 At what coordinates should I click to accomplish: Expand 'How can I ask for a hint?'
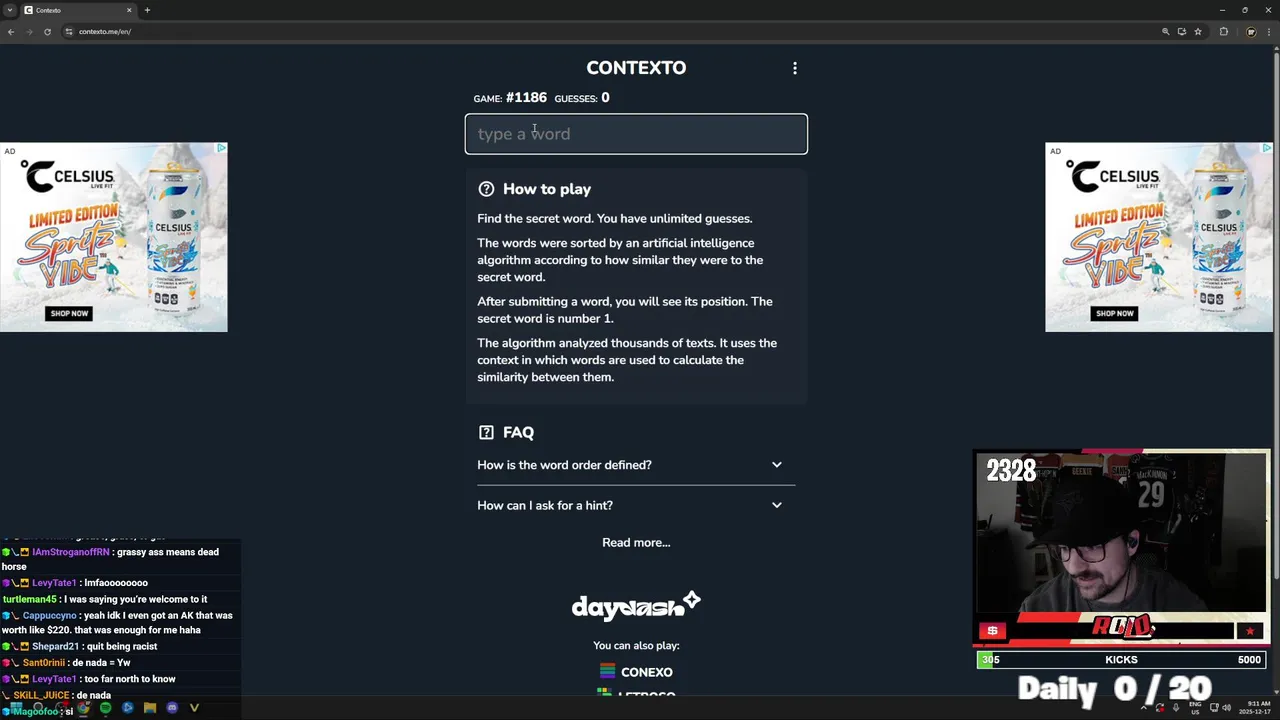pyautogui.click(x=636, y=505)
